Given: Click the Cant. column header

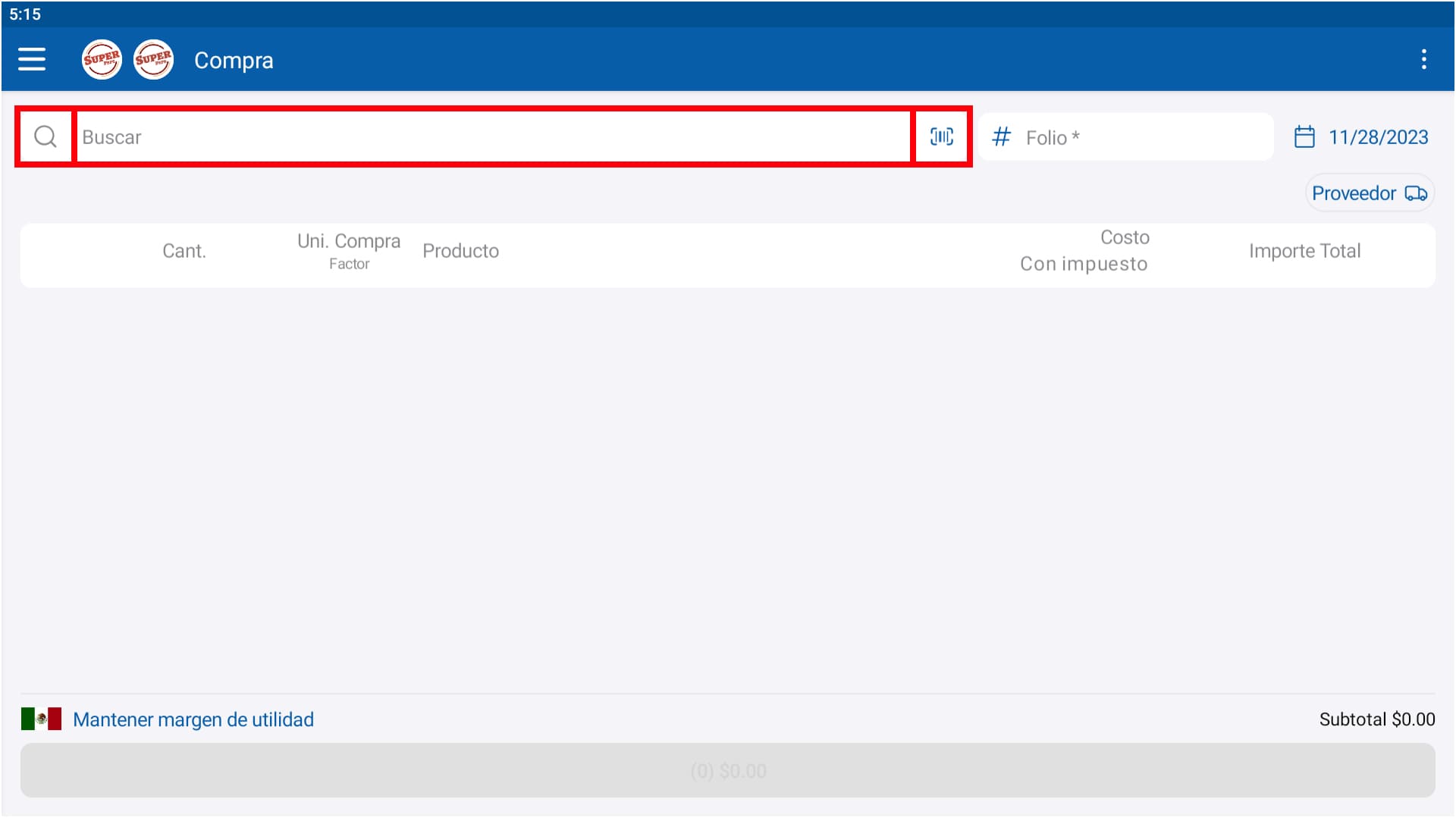Looking at the screenshot, I should (x=184, y=251).
